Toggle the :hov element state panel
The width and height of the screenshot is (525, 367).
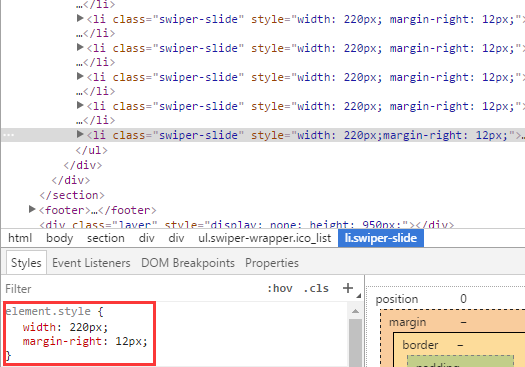tap(280, 288)
